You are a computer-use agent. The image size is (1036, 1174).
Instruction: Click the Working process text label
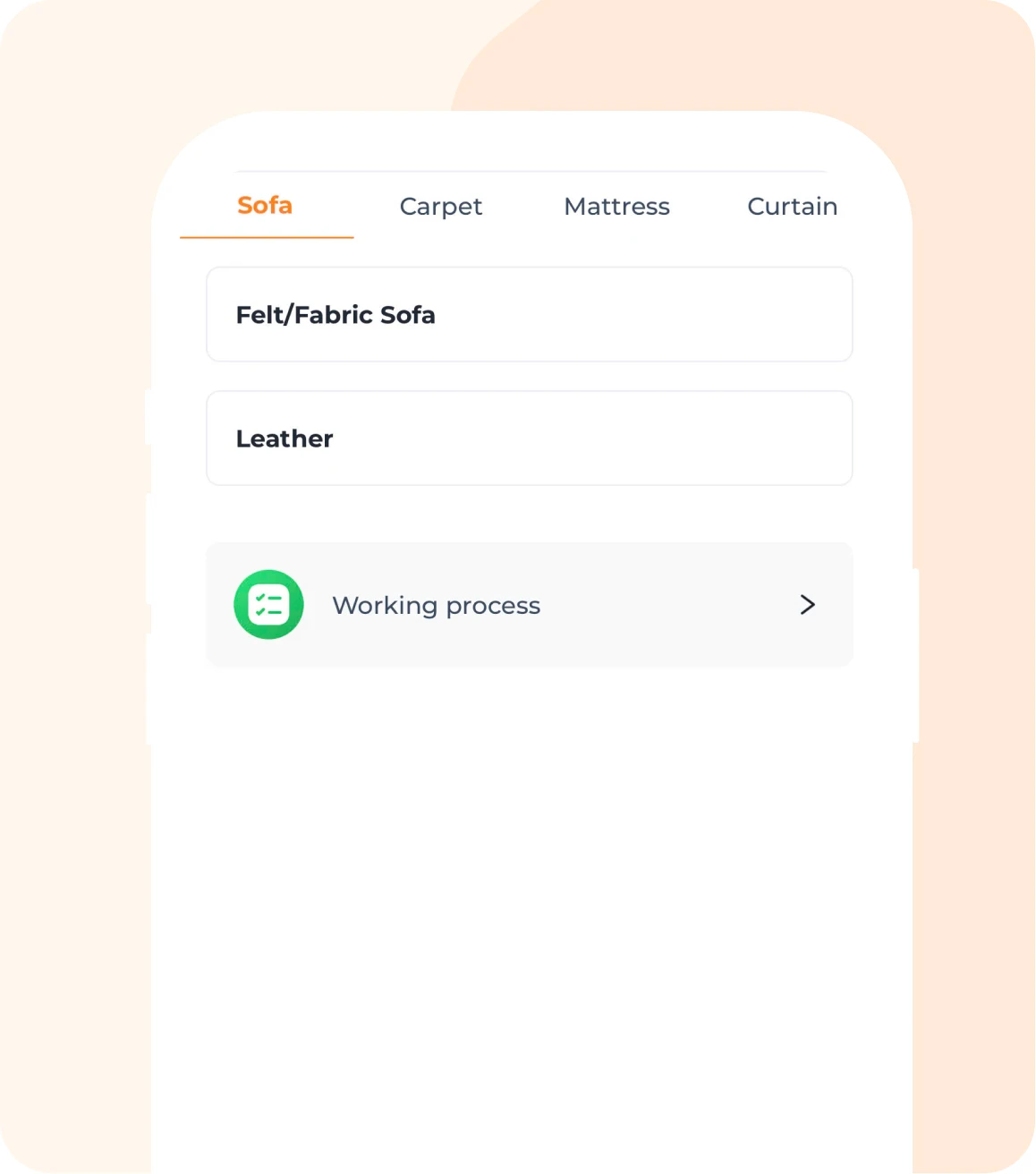437,606
